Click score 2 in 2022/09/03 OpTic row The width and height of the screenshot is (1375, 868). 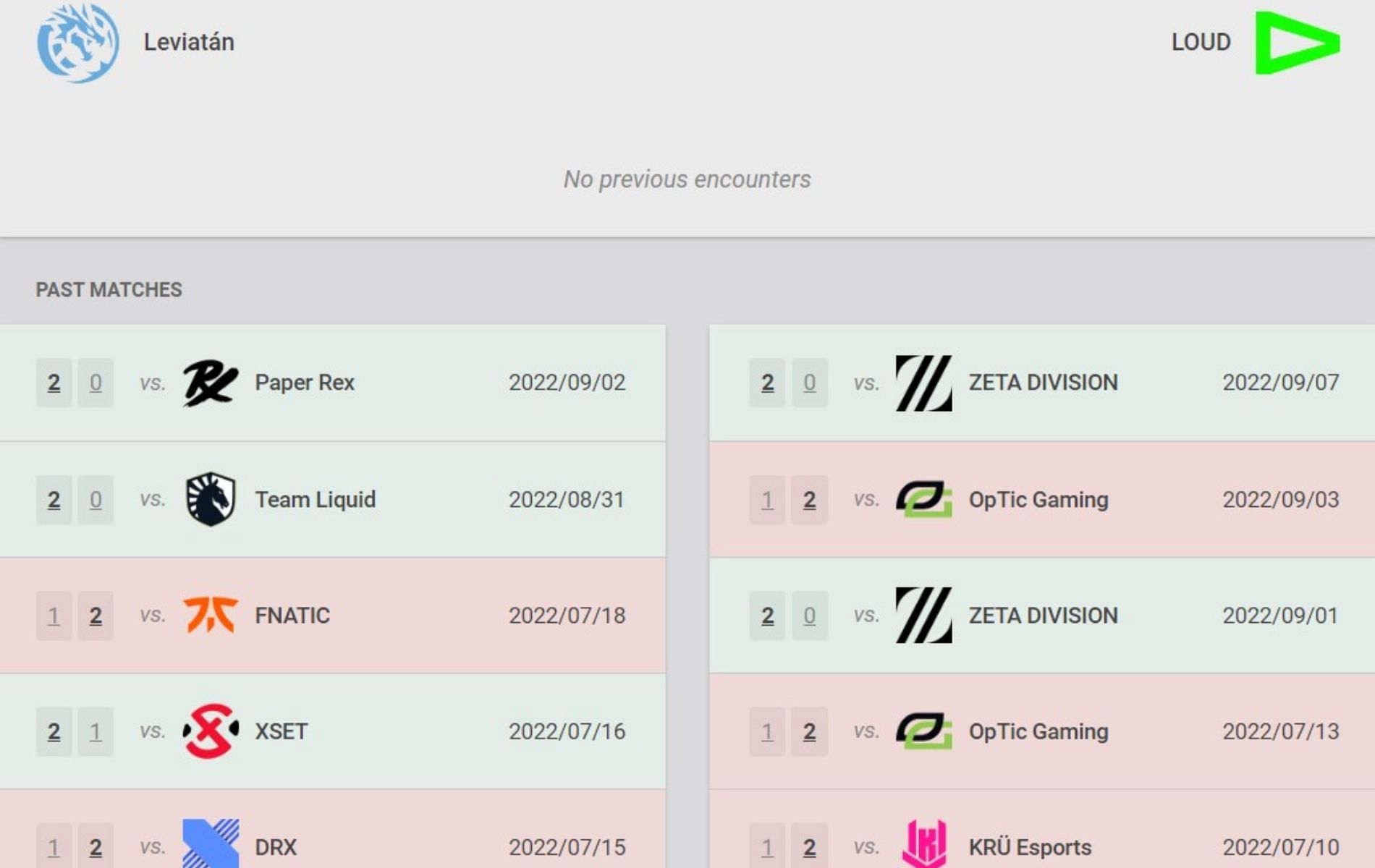pyautogui.click(x=810, y=500)
